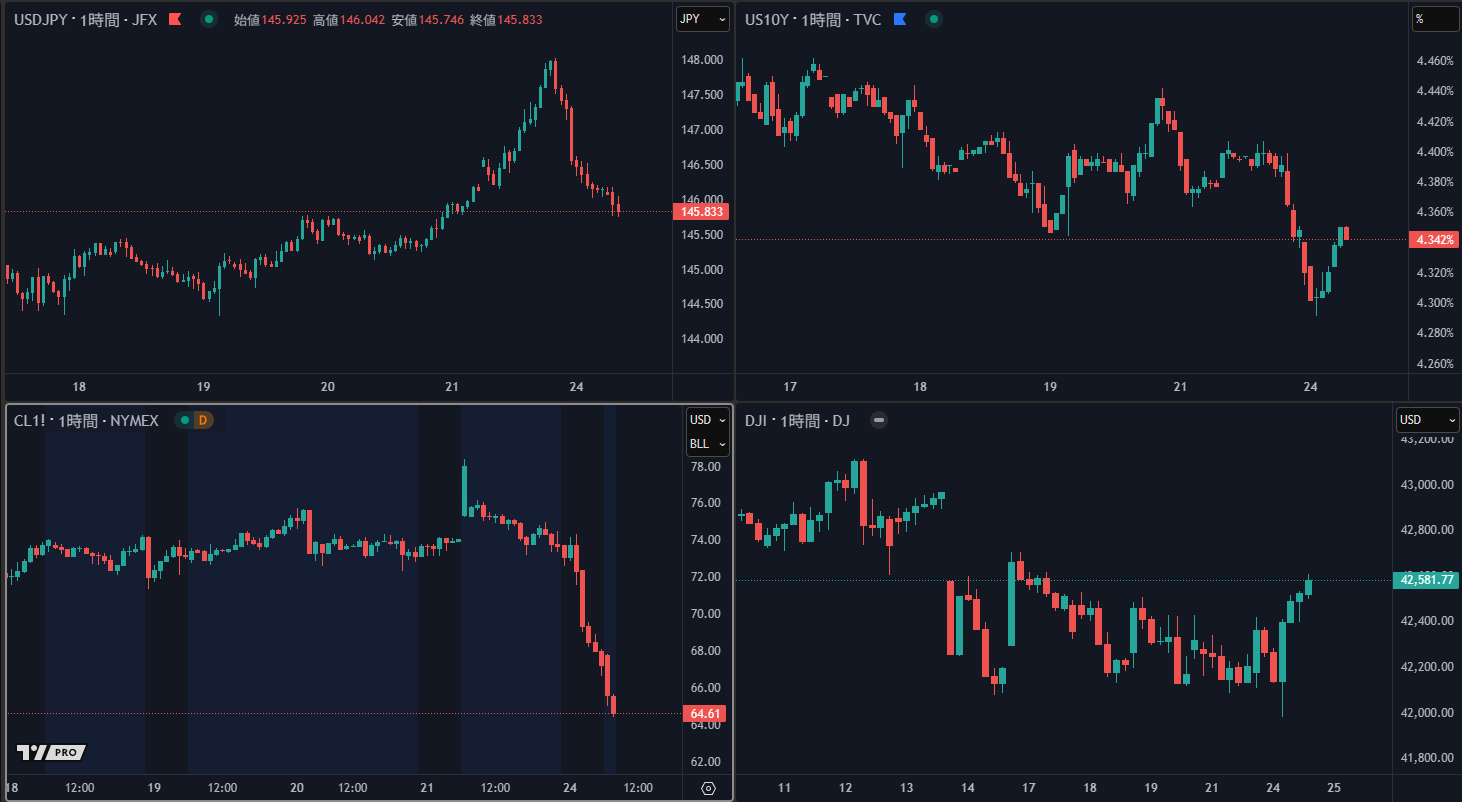Click the orange D delayed-data badge on CL1! chart
1462x802 pixels.
tap(203, 420)
